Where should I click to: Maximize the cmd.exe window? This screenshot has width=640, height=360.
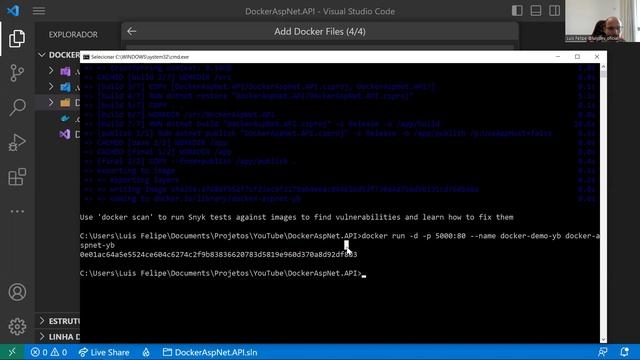tap(577, 57)
